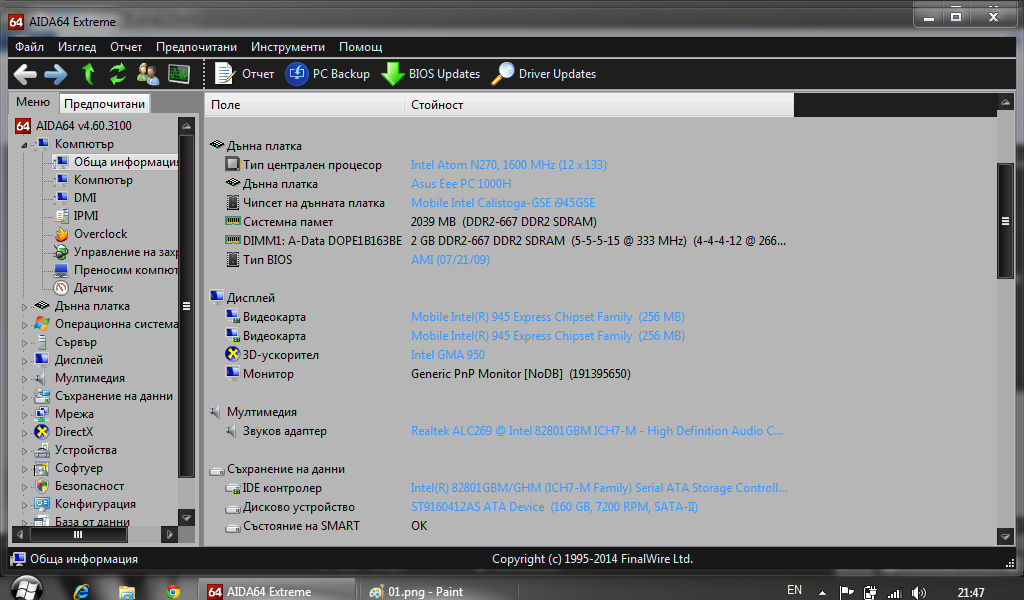Click the green Refresh arrows icon

pos(118,74)
